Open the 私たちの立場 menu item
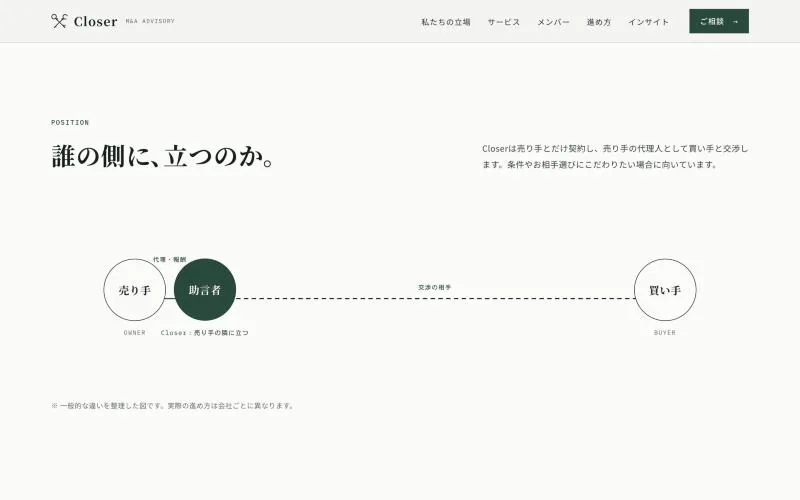 [x=446, y=22]
